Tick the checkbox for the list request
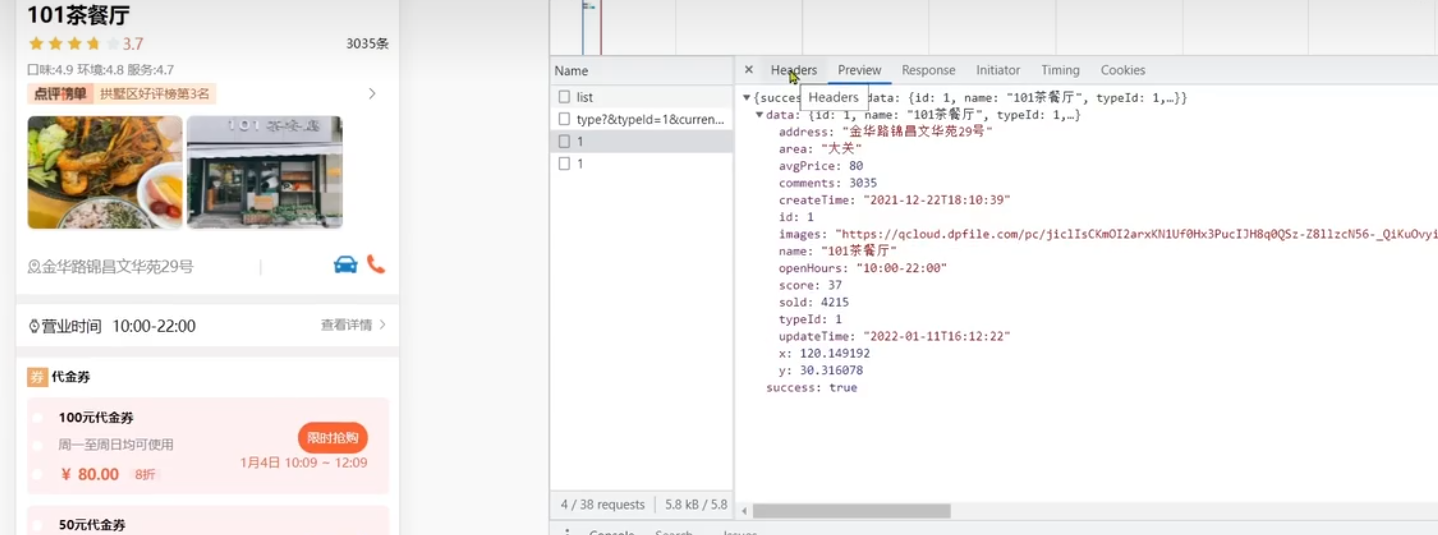 coord(564,97)
